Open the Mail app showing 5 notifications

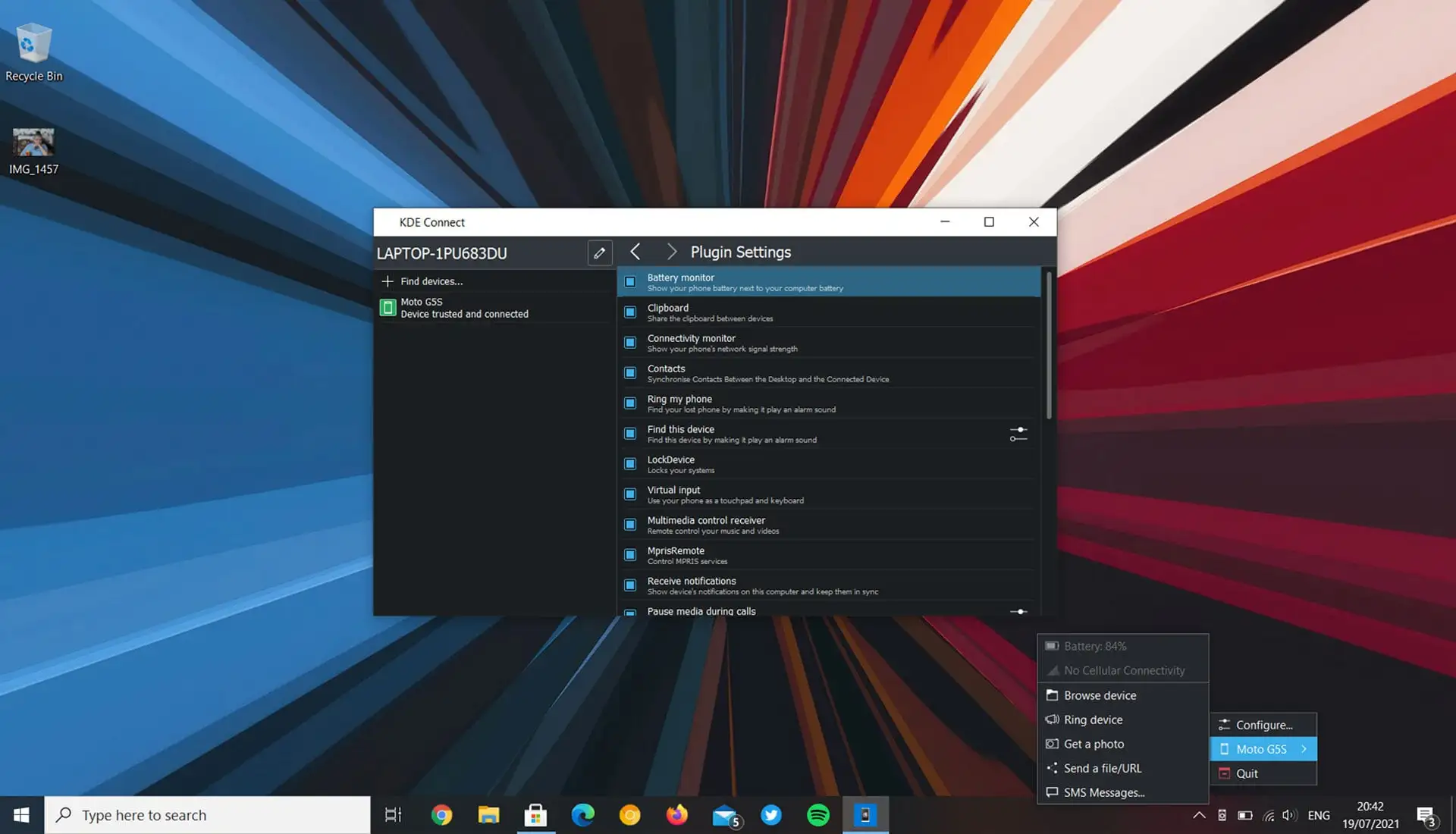724,814
